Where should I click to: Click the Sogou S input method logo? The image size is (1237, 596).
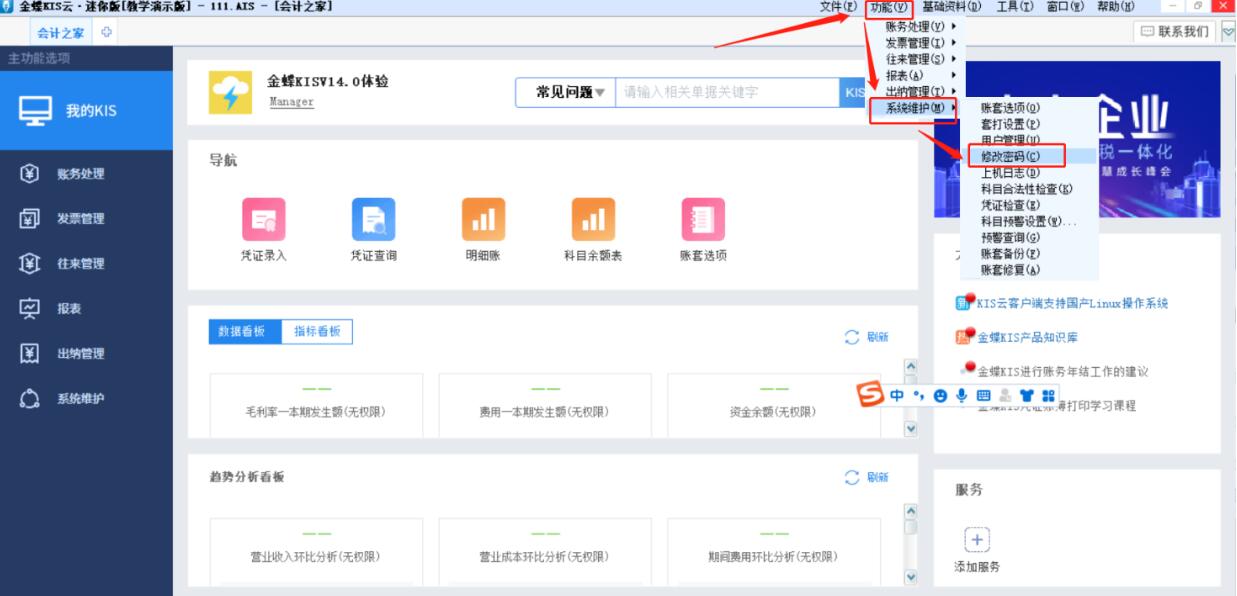click(871, 395)
